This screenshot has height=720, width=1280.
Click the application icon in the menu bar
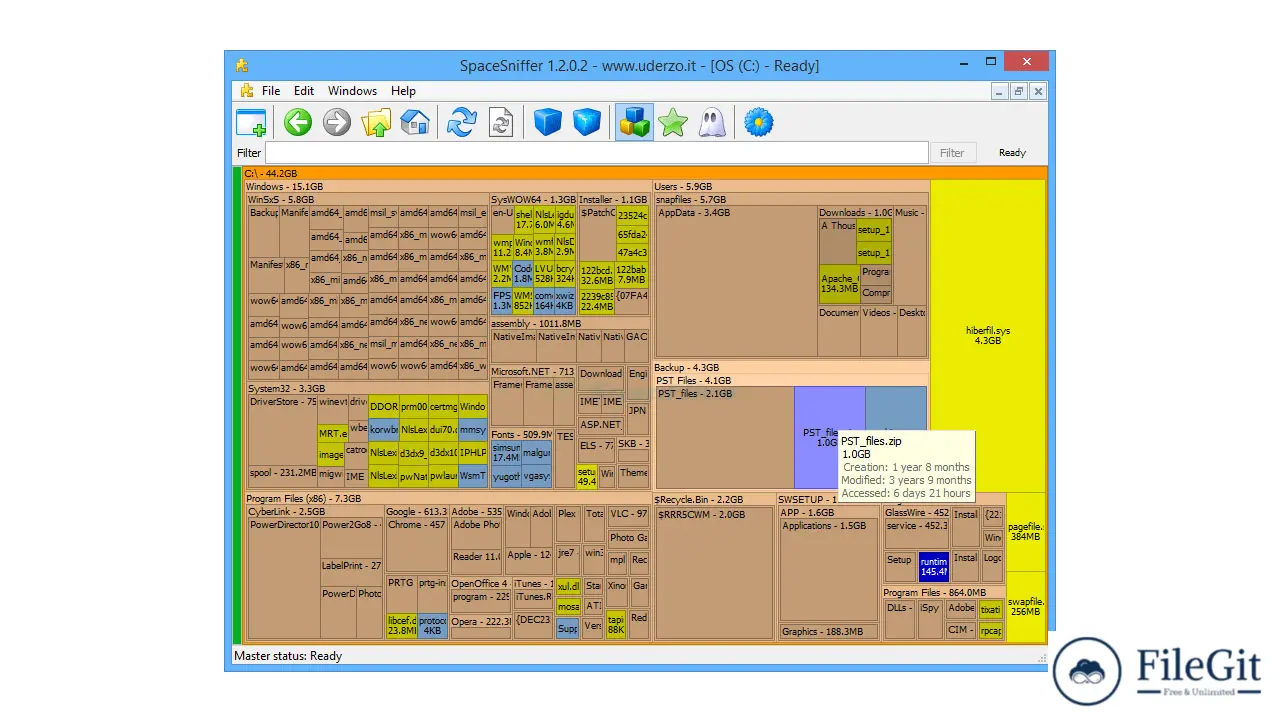tap(247, 90)
